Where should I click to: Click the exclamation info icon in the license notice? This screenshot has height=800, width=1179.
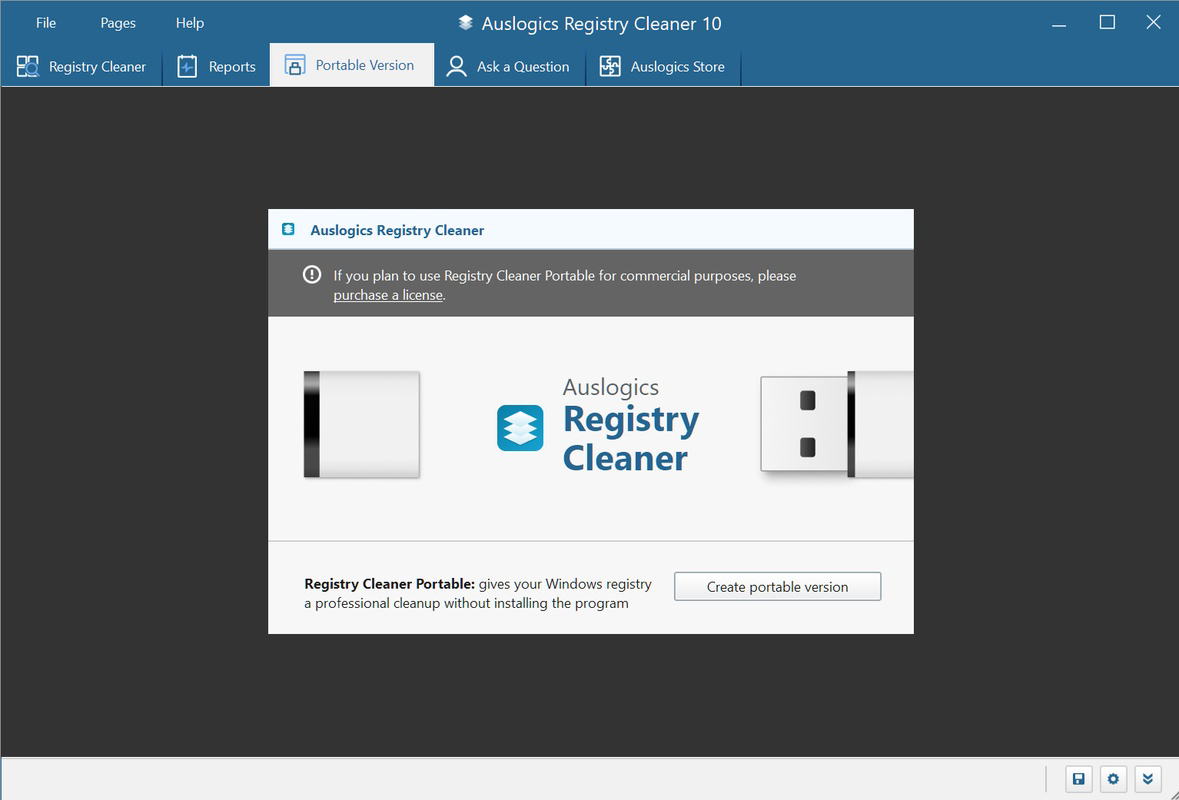pos(312,275)
